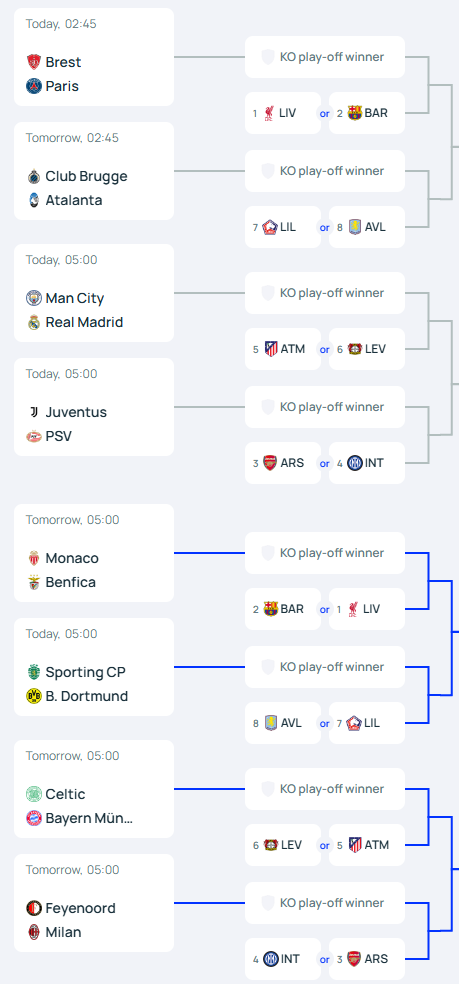Click the PSV team name

click(x=58, y=436)
